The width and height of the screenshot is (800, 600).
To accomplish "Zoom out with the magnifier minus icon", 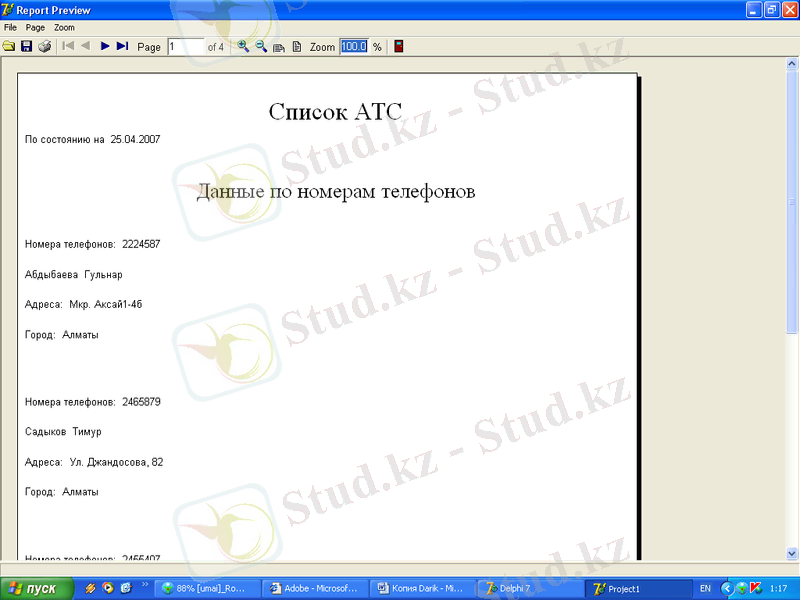I will 261,46.
